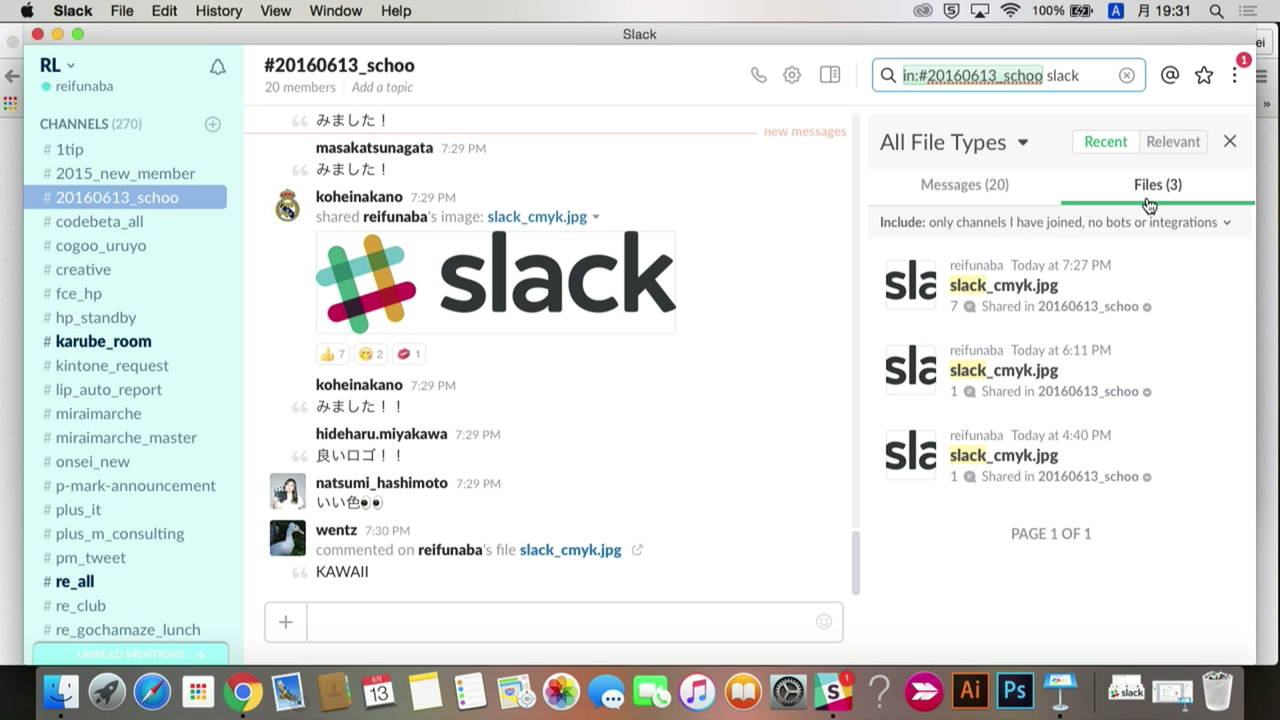The height and width of the screenshot is (720, 1280).
Task: Open Photoshop from the dock
Action: click(x=1015, y=691)
